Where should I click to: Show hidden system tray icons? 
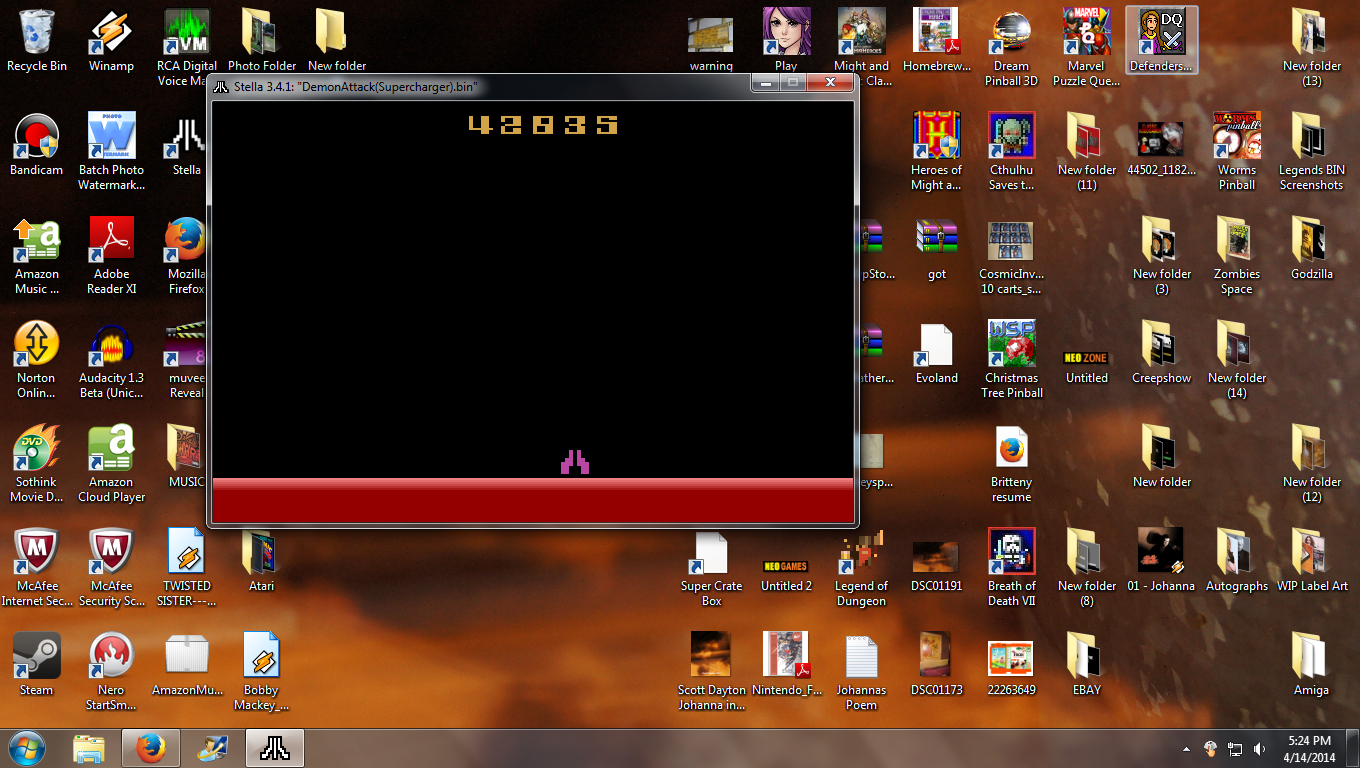click(1186, 748)
